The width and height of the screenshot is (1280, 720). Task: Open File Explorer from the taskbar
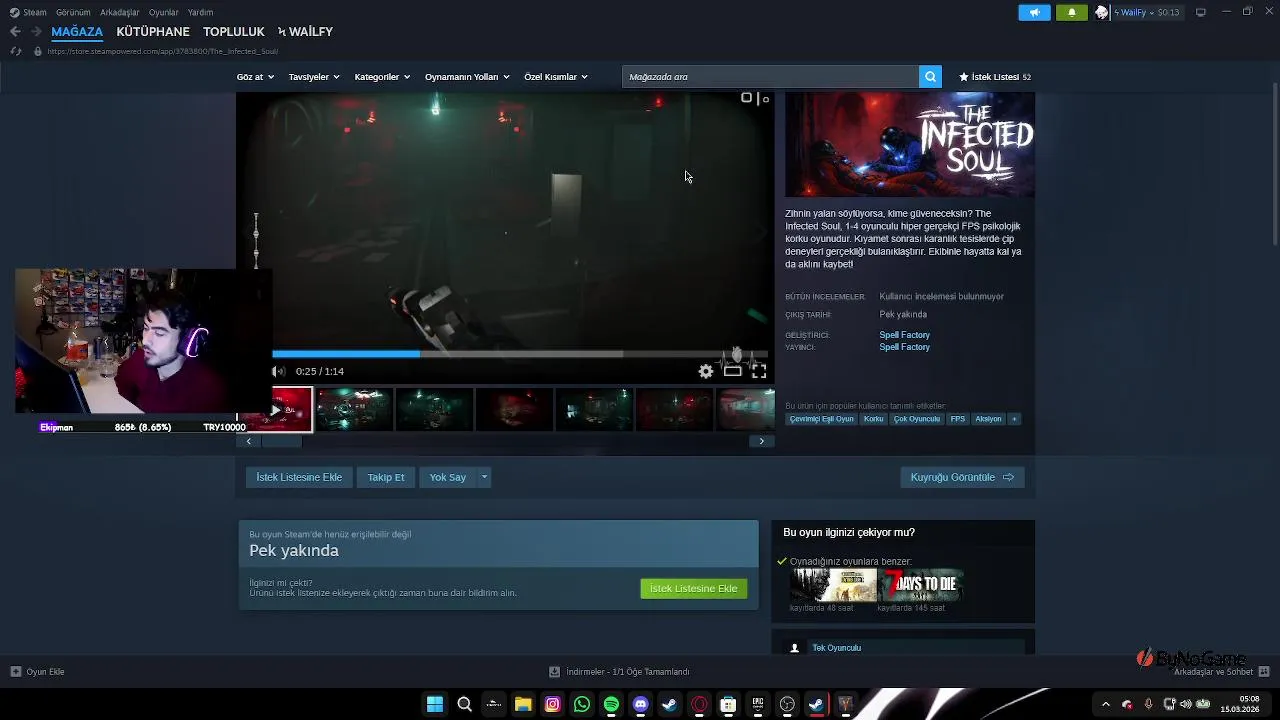523,704
